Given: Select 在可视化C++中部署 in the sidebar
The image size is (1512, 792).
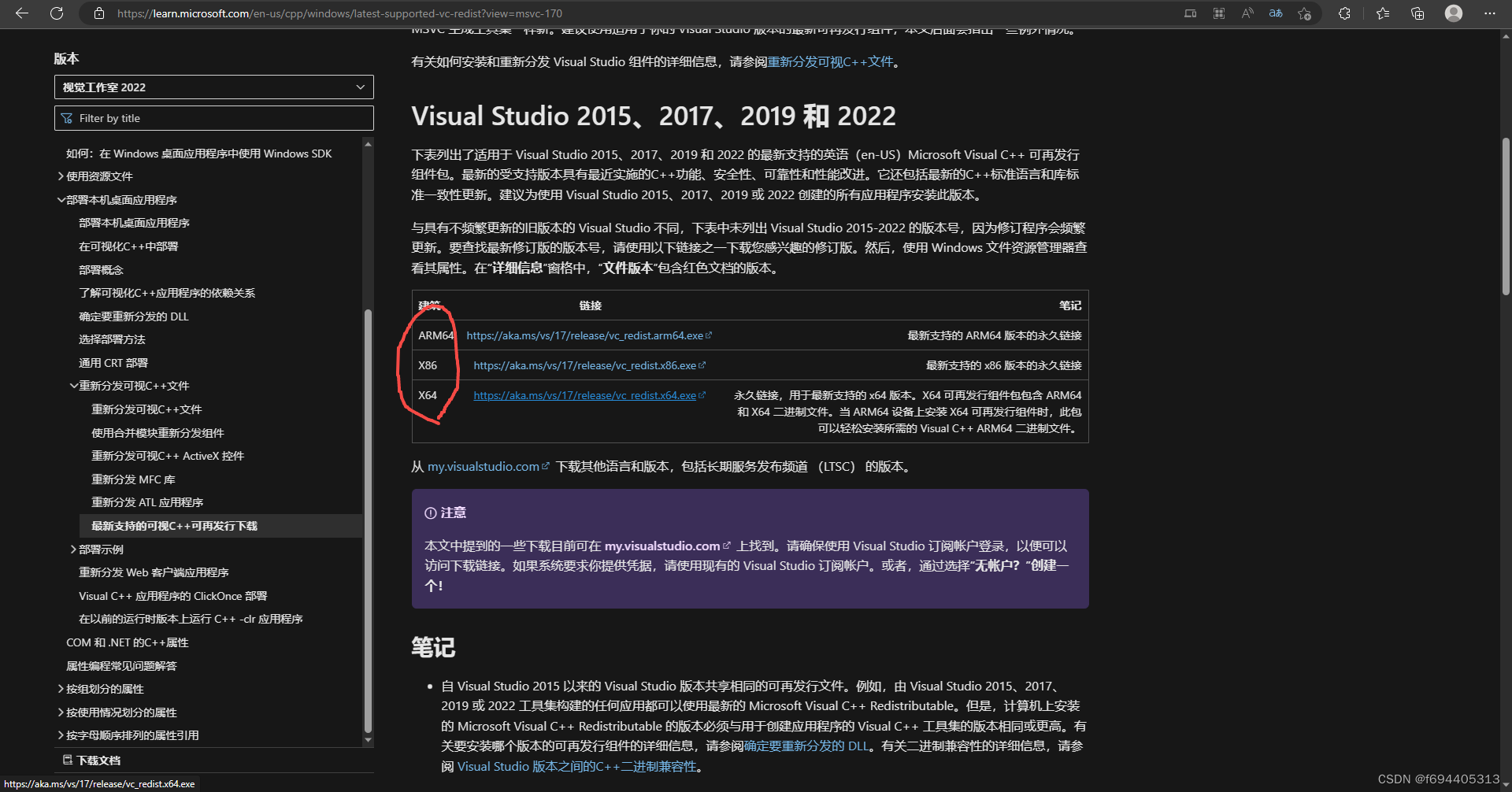Looking at the screenshot, I should click(x=128, y=246).
